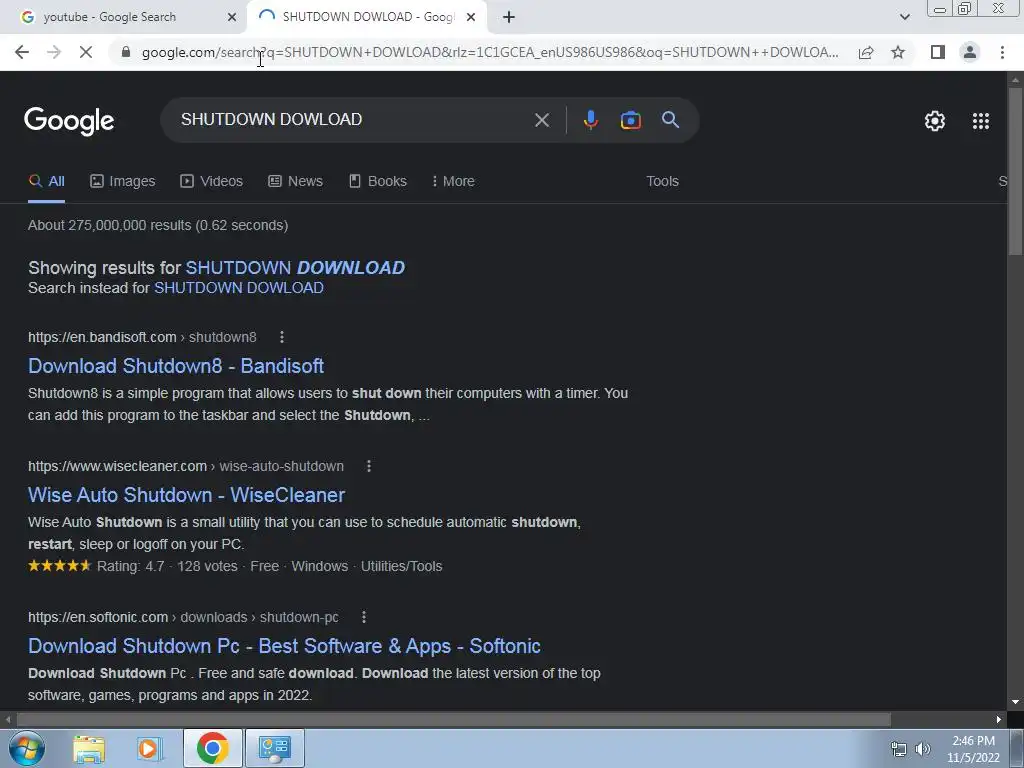View site information via the lock icon
This screenshot has height=768, width=1024.
(126, 52)
